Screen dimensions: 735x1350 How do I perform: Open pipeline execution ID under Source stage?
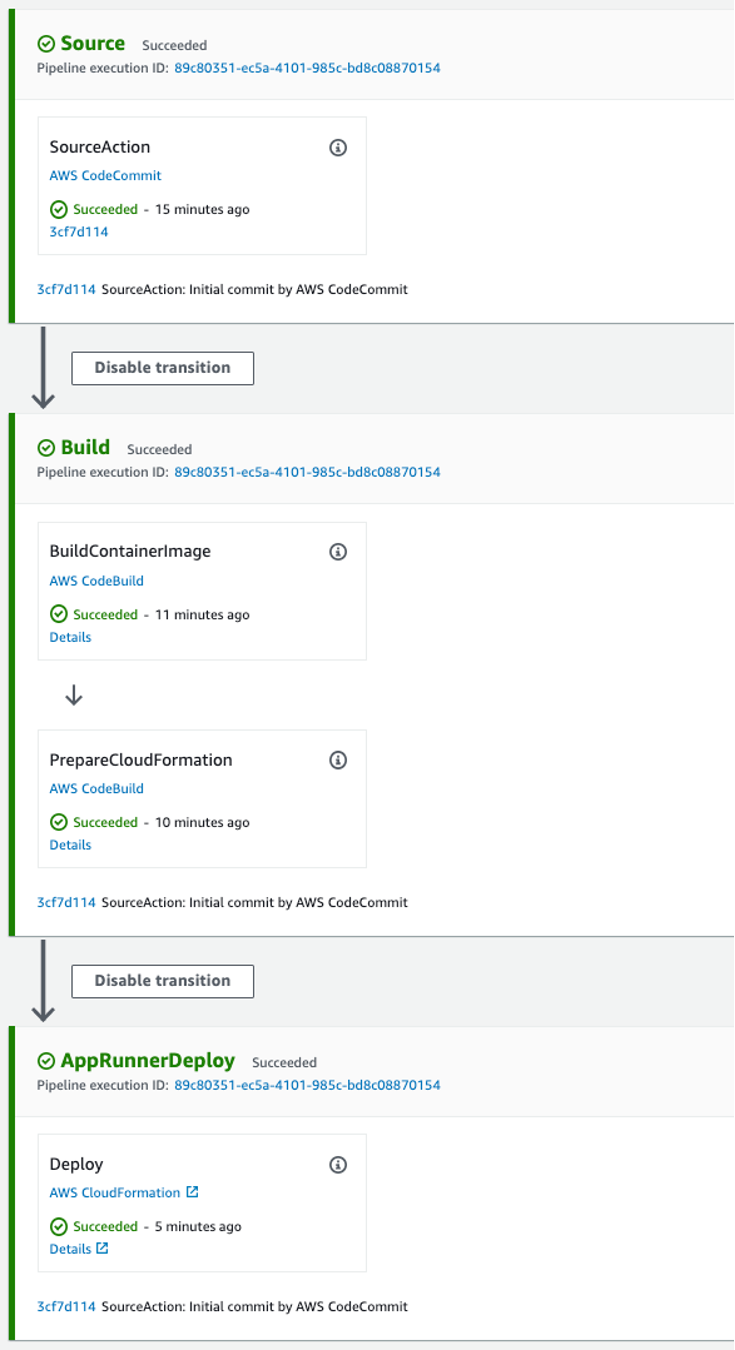coord(305,68)
